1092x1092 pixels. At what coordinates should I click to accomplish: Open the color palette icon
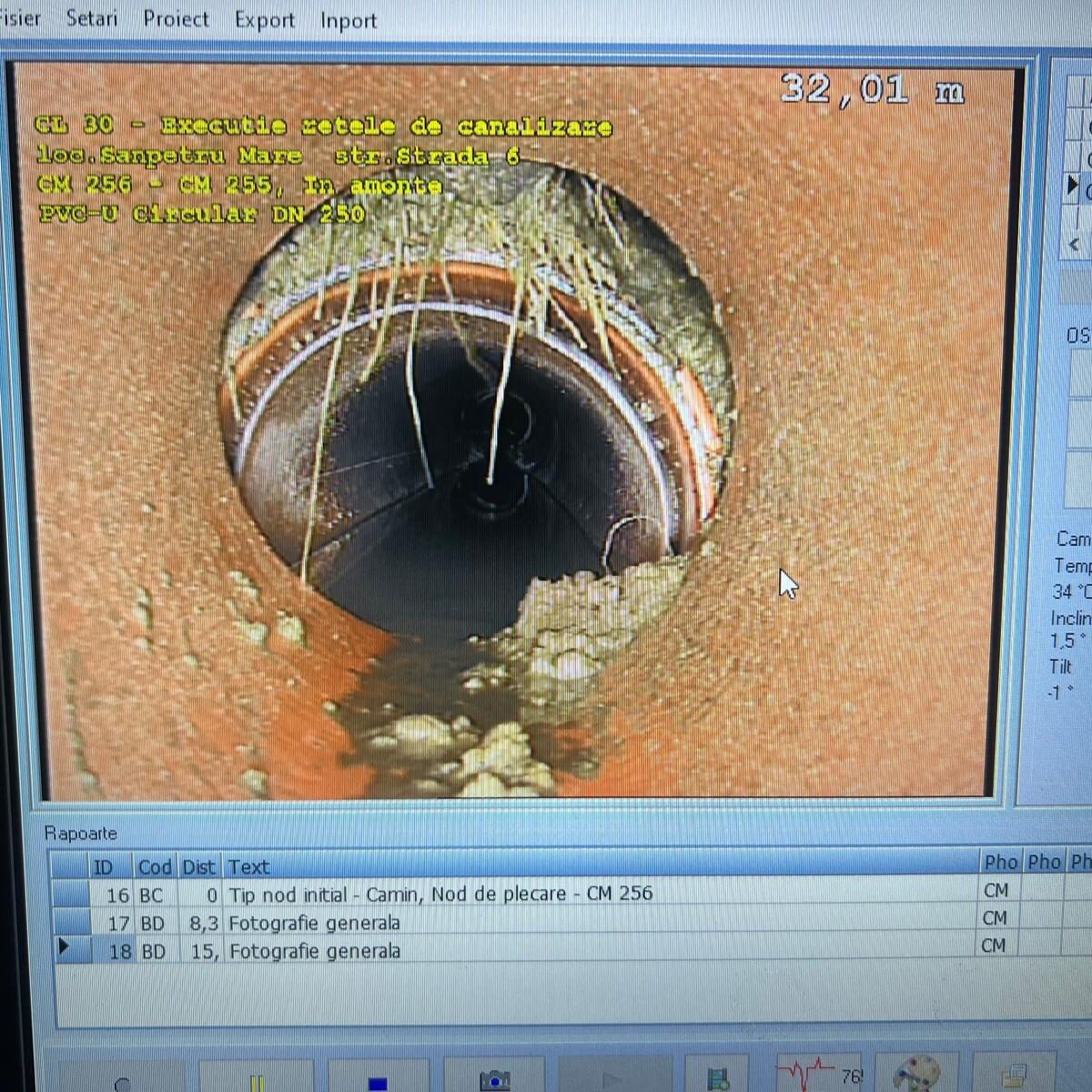click(x=916, y=1074)
